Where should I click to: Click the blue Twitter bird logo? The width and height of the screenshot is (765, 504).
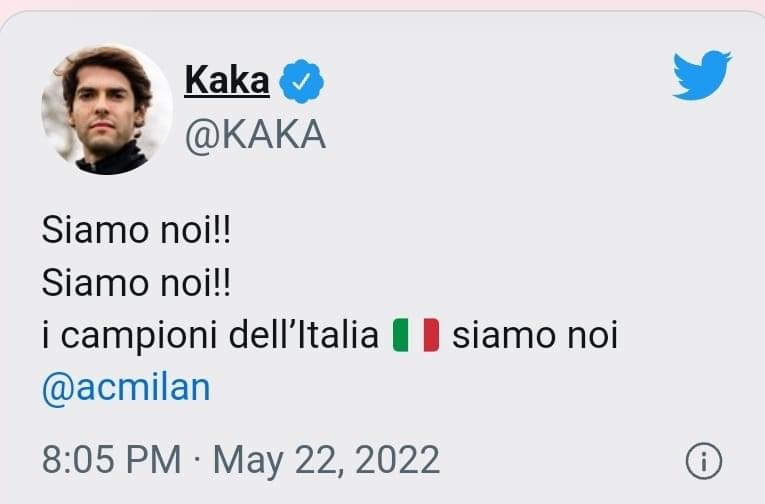pos(702,75)
